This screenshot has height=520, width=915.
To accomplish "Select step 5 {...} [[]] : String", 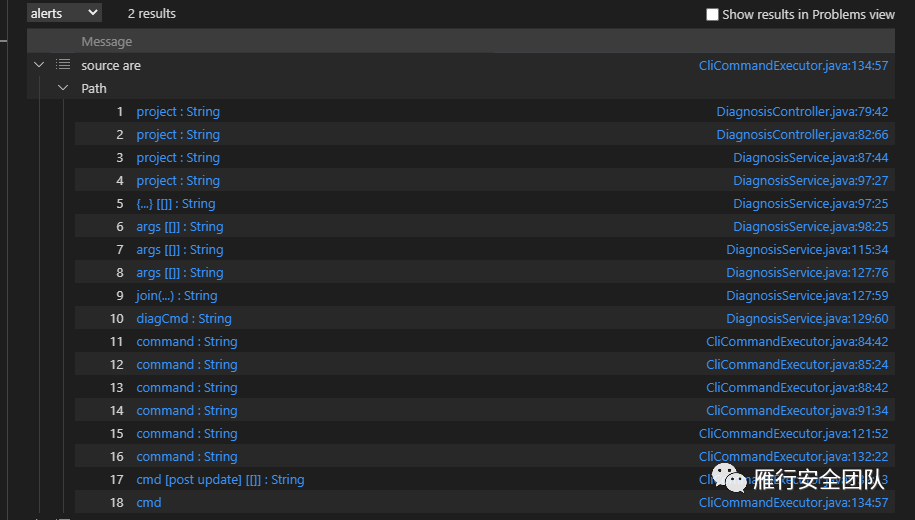I will point(176,204).
